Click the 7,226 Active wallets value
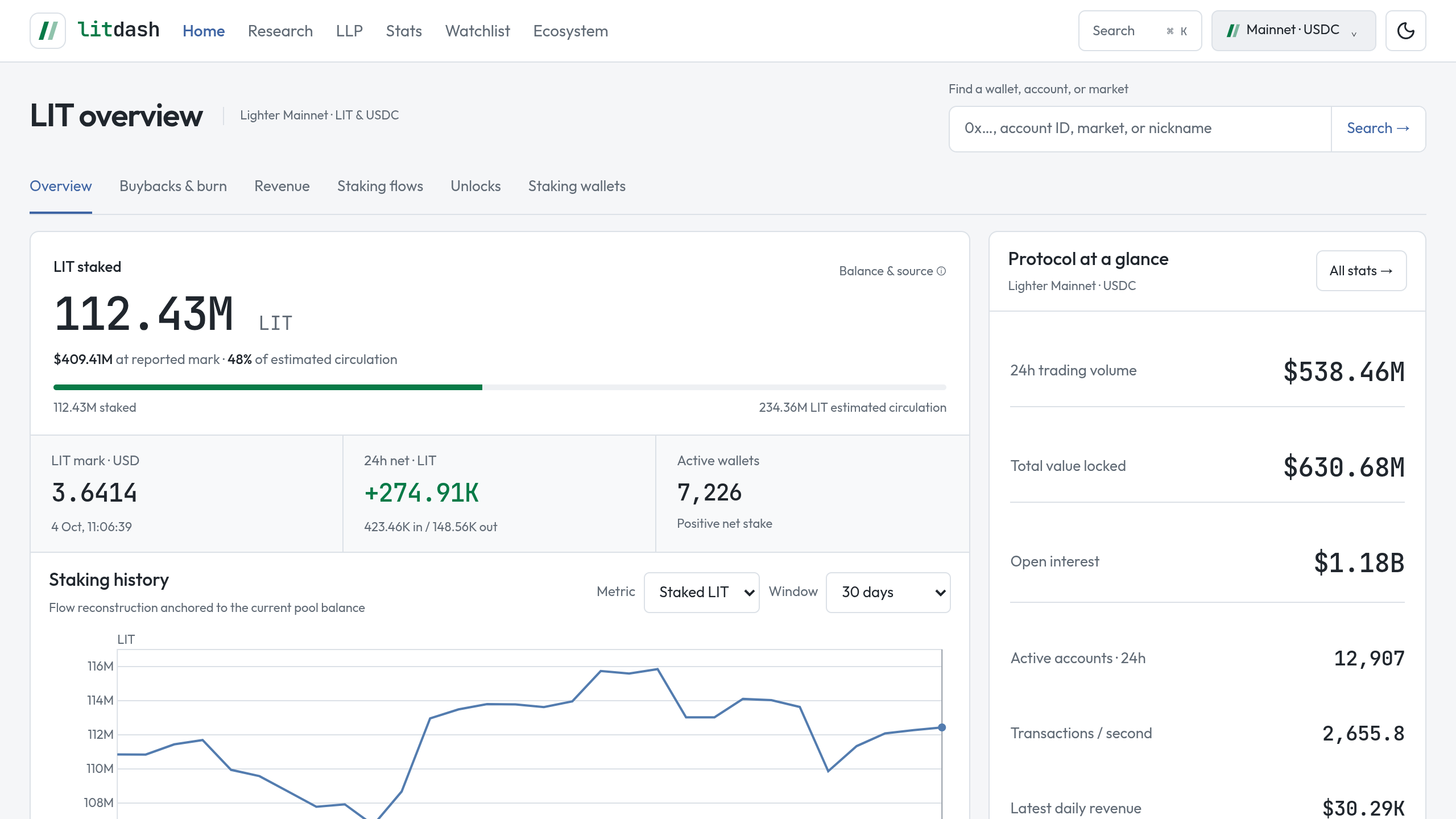This screenshot has height=819, width=1456. click(709, 493)
